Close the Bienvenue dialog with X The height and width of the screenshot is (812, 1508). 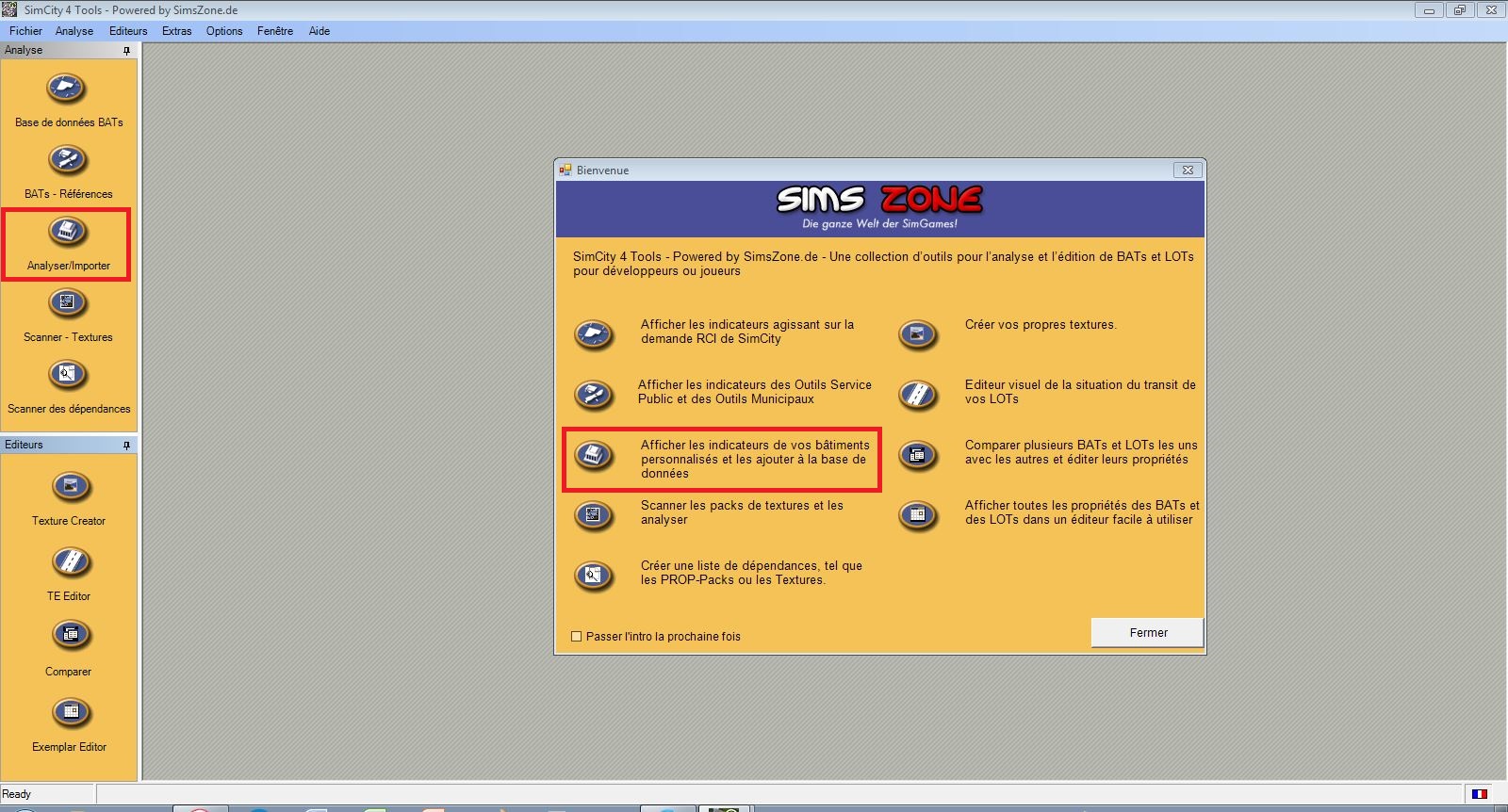(x=1188, y=171)
